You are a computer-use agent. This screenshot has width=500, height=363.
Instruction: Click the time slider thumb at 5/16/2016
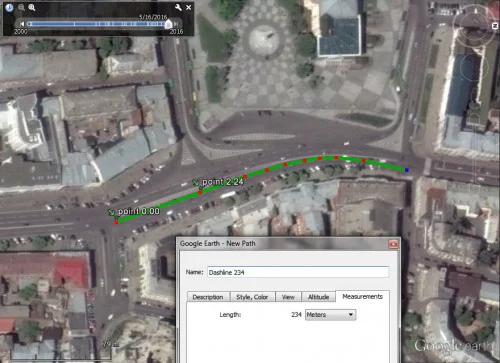pos(169,24)
